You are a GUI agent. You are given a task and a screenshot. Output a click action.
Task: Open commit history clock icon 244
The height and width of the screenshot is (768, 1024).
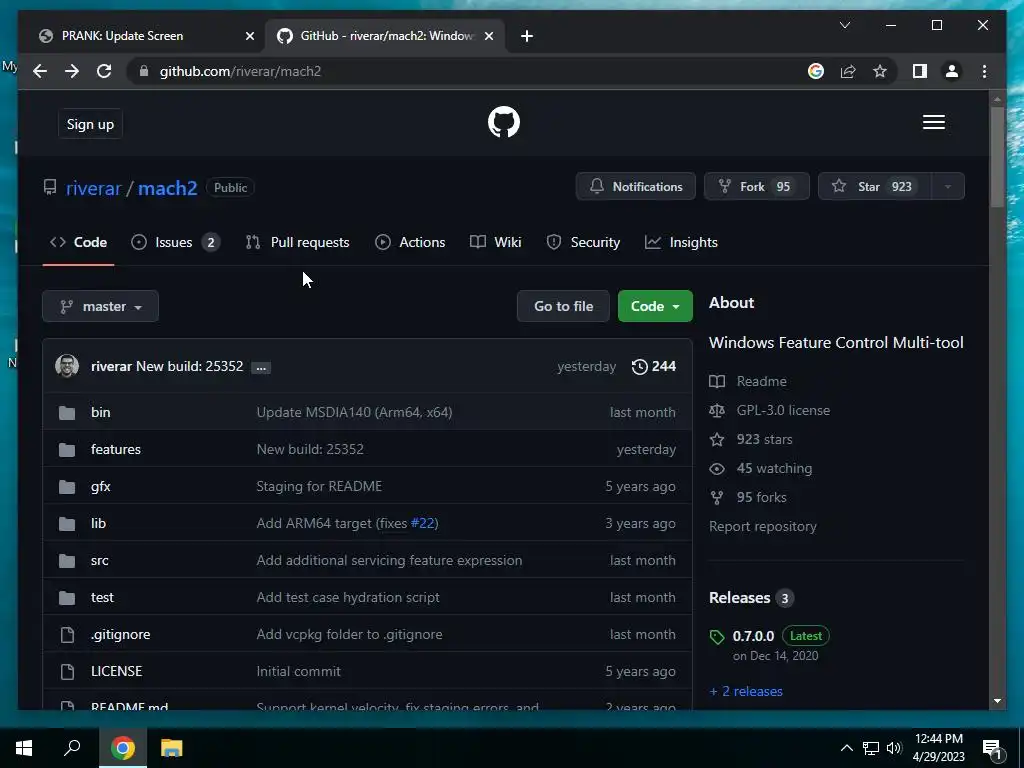point(653,366)
